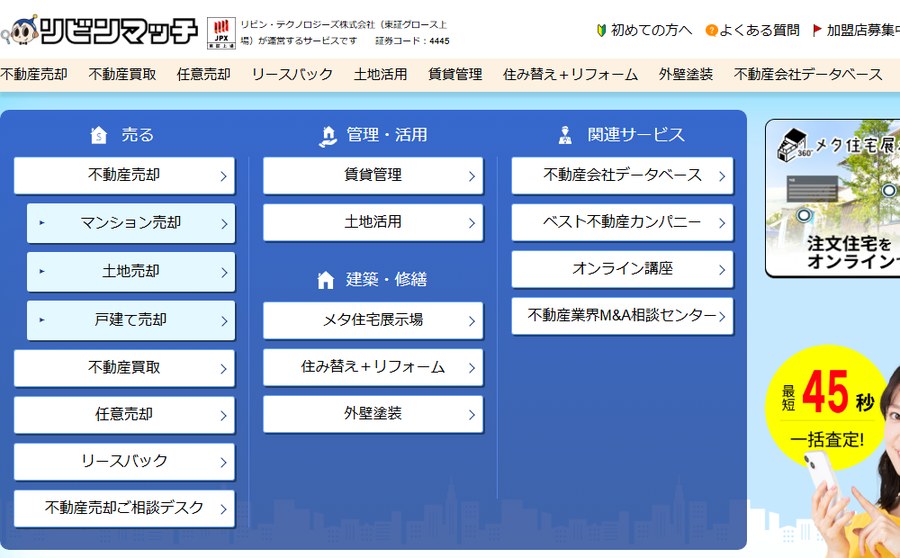Select 任意売却 in top navigation bar
Screen dimensions: 900x558
(x=203, y=75)
